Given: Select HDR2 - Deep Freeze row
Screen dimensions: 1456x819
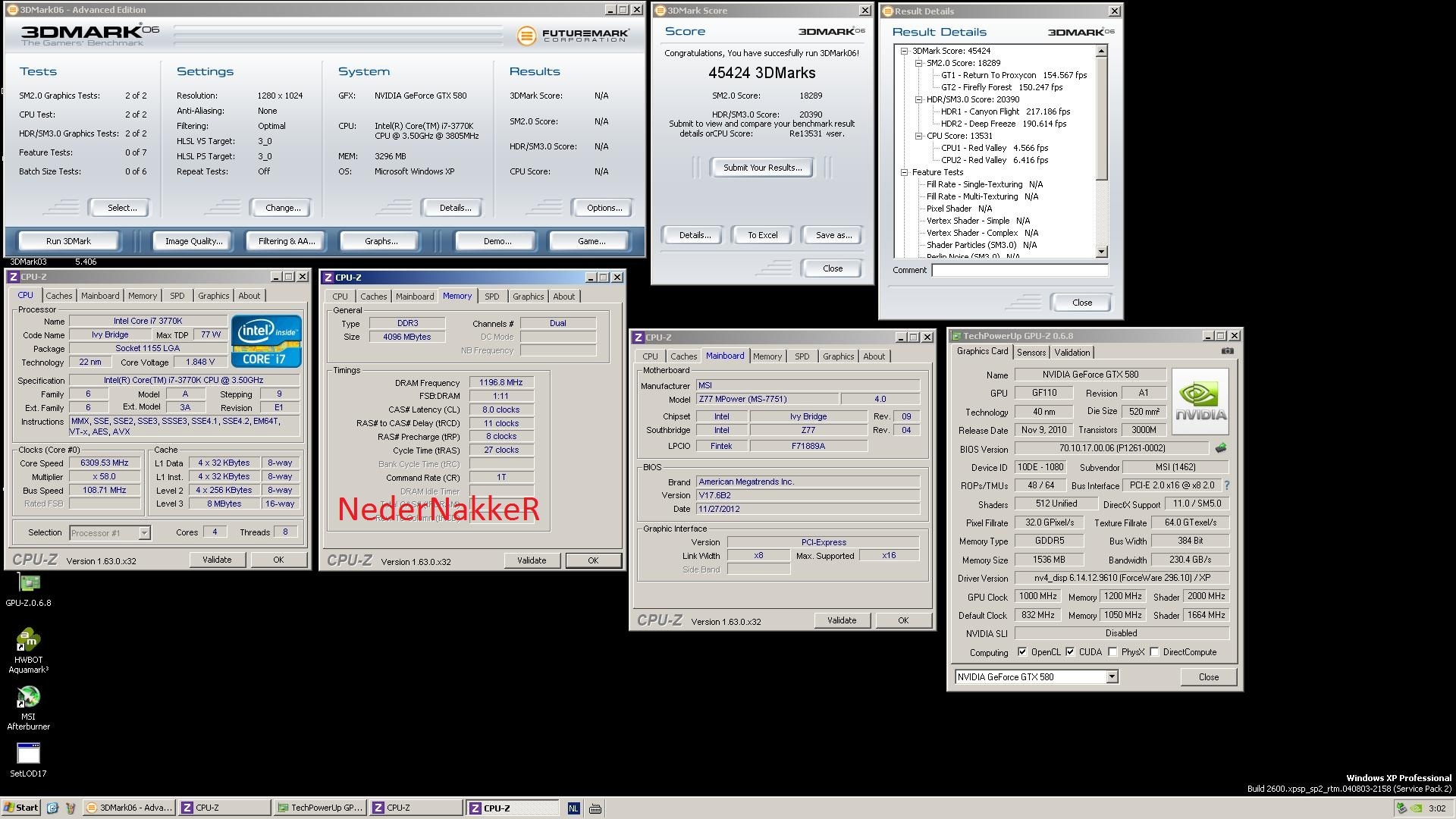Looking at the screenshot, I should (1003, 124).
